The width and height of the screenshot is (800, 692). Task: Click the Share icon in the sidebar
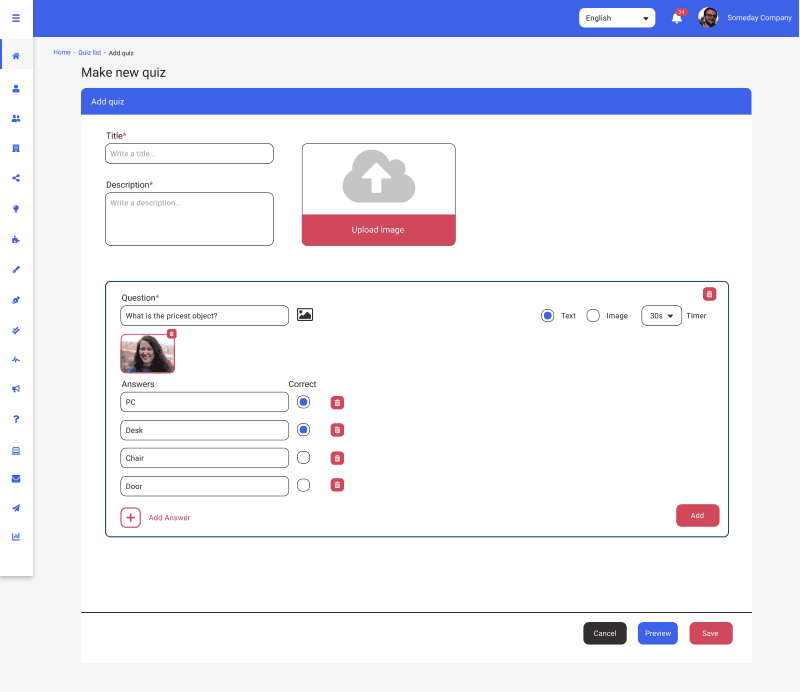(x=15, y=178)
